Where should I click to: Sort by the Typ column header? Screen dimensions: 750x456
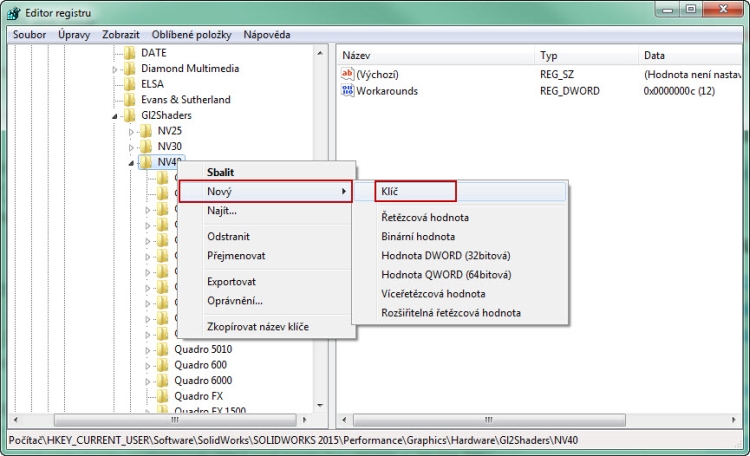tap(586, 56)
